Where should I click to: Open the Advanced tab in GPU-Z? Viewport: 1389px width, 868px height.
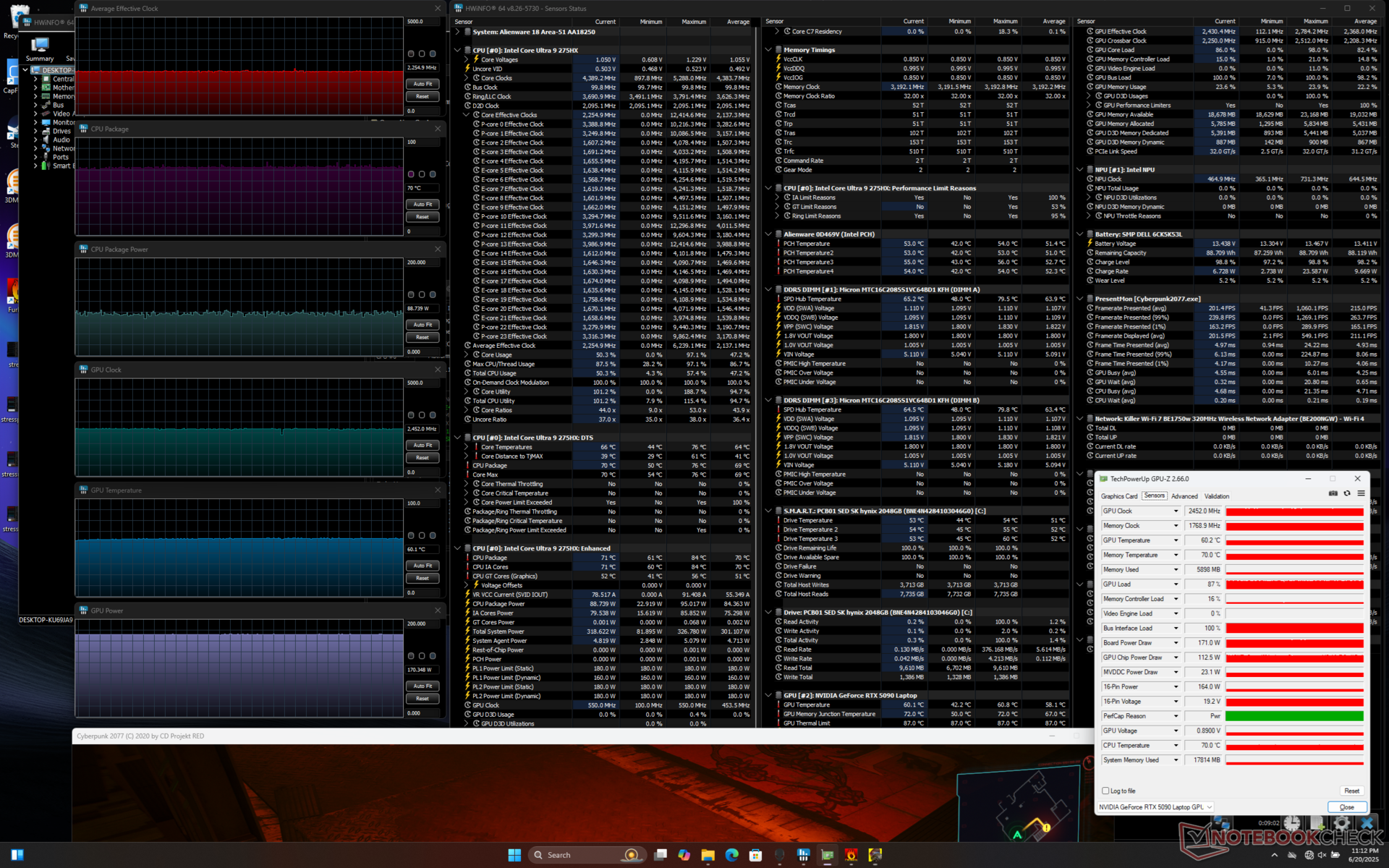[x=1184, y=496]
